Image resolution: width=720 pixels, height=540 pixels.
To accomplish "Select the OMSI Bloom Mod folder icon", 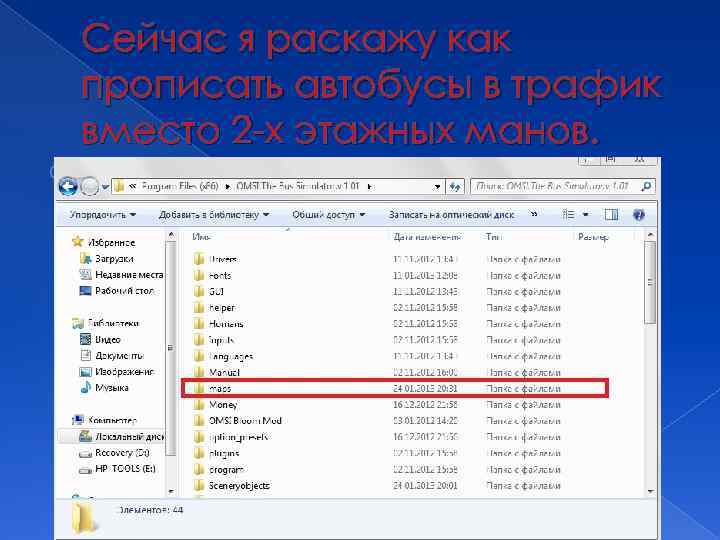I will 199,421.
